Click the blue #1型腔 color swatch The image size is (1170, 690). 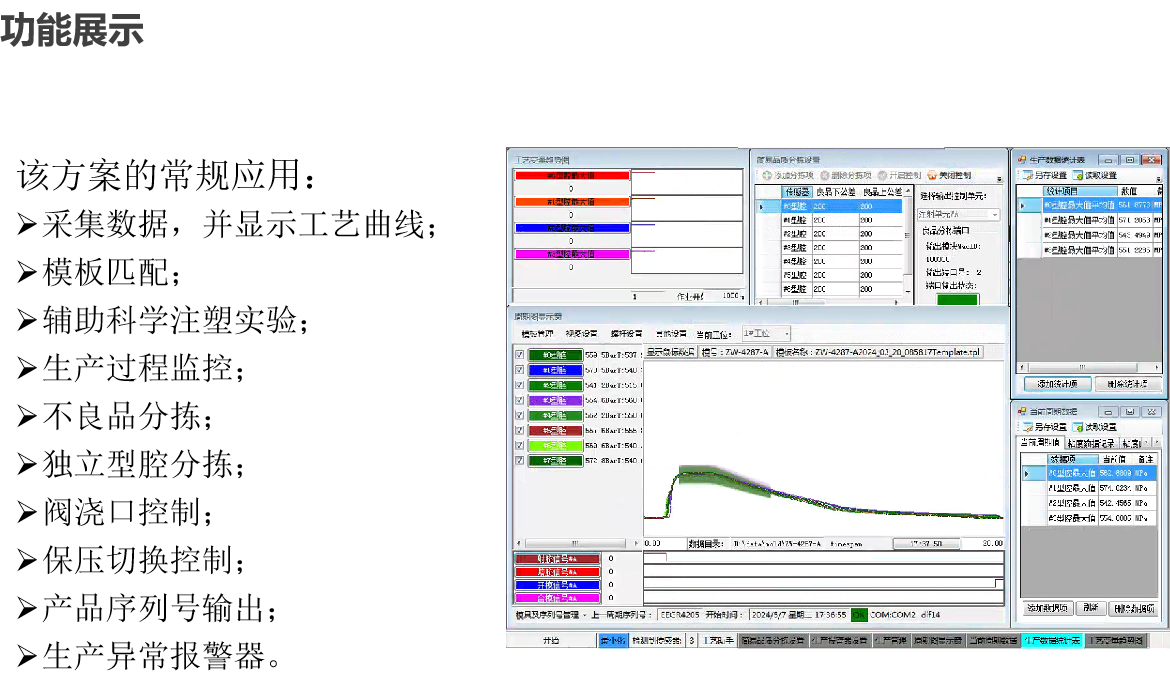pyautogui.click(x=554, y=370)
